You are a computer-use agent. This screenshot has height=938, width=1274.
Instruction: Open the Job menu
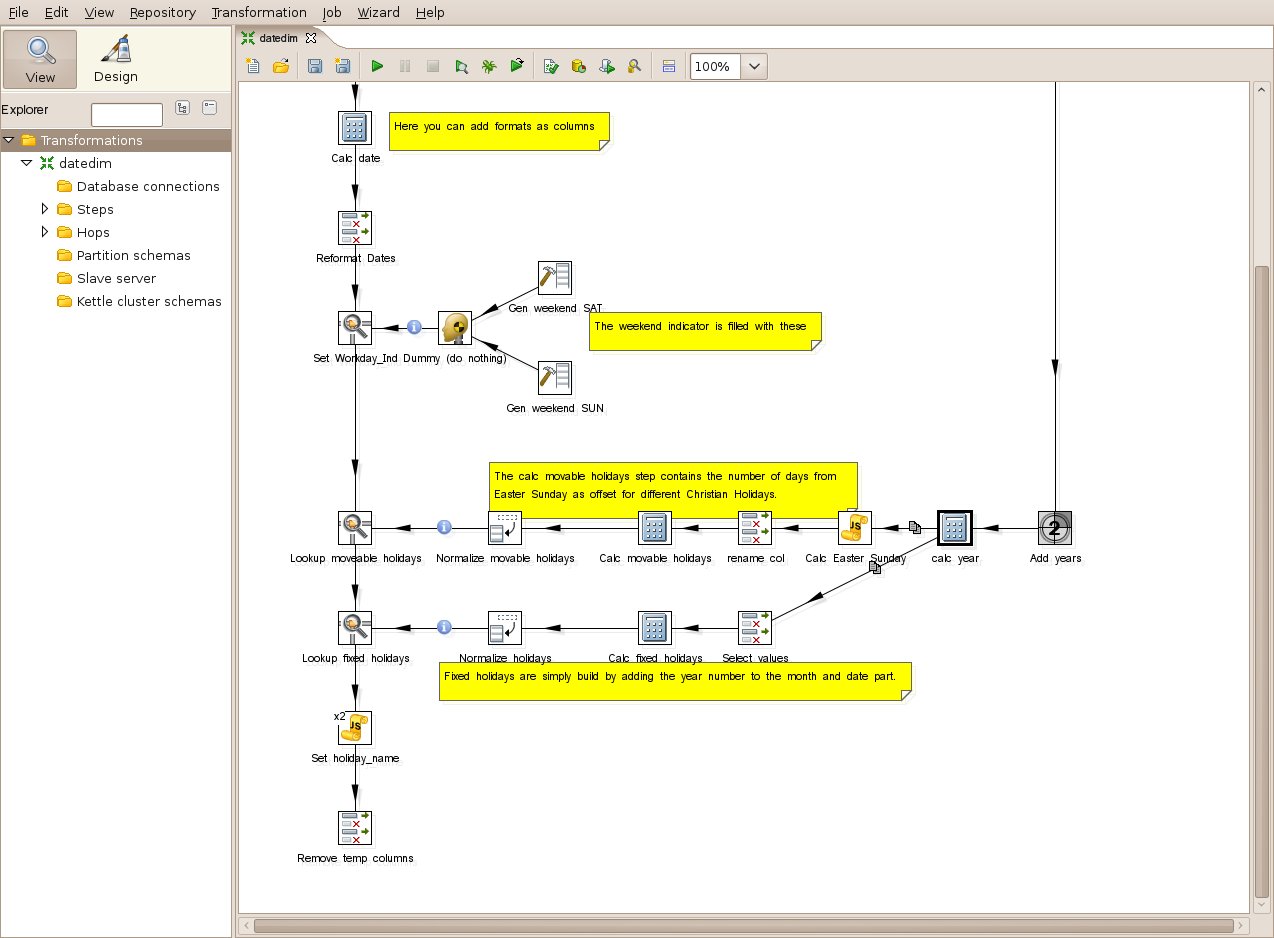click(332, 12)
